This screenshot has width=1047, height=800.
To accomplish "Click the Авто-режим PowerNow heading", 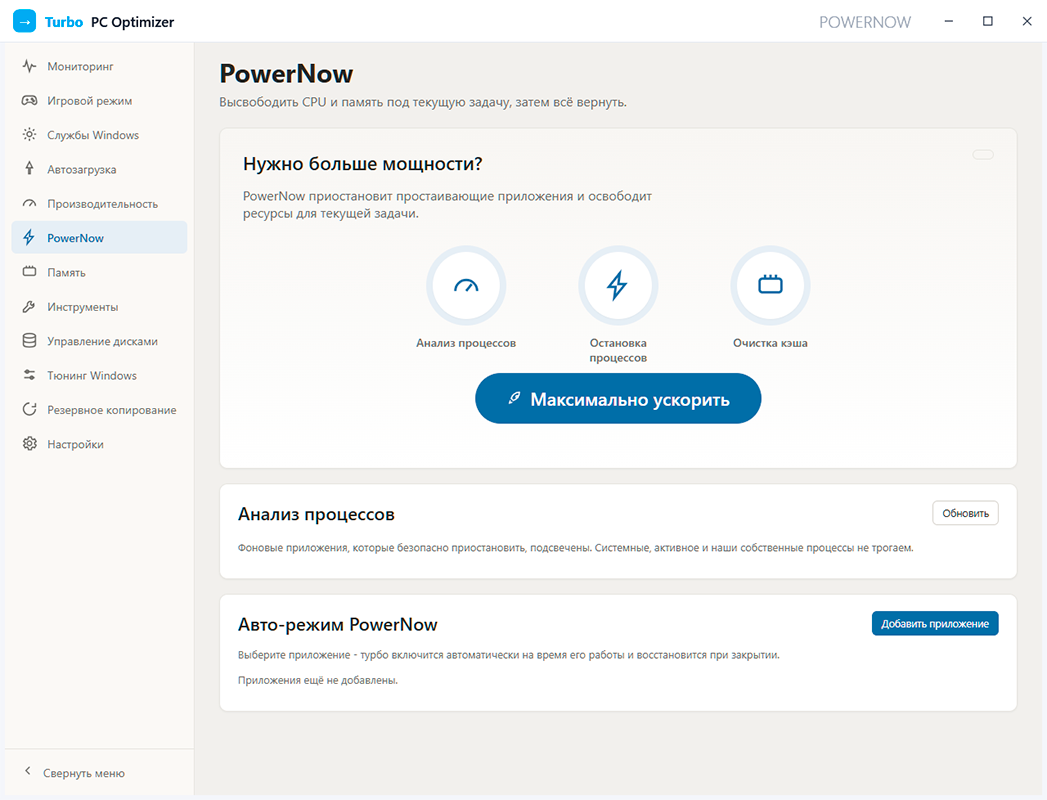I will (x=338, y=624).
